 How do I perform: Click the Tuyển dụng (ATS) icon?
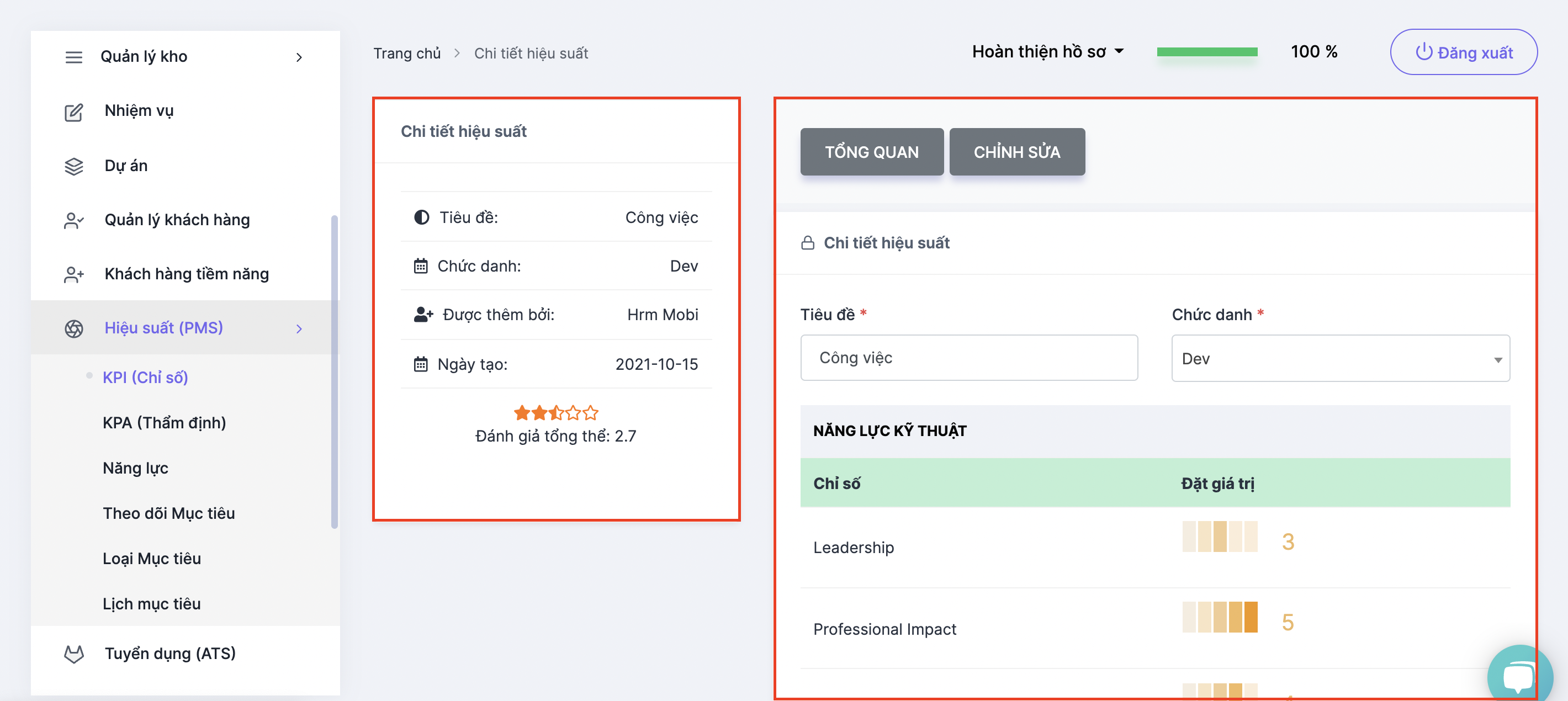[73, 654]
